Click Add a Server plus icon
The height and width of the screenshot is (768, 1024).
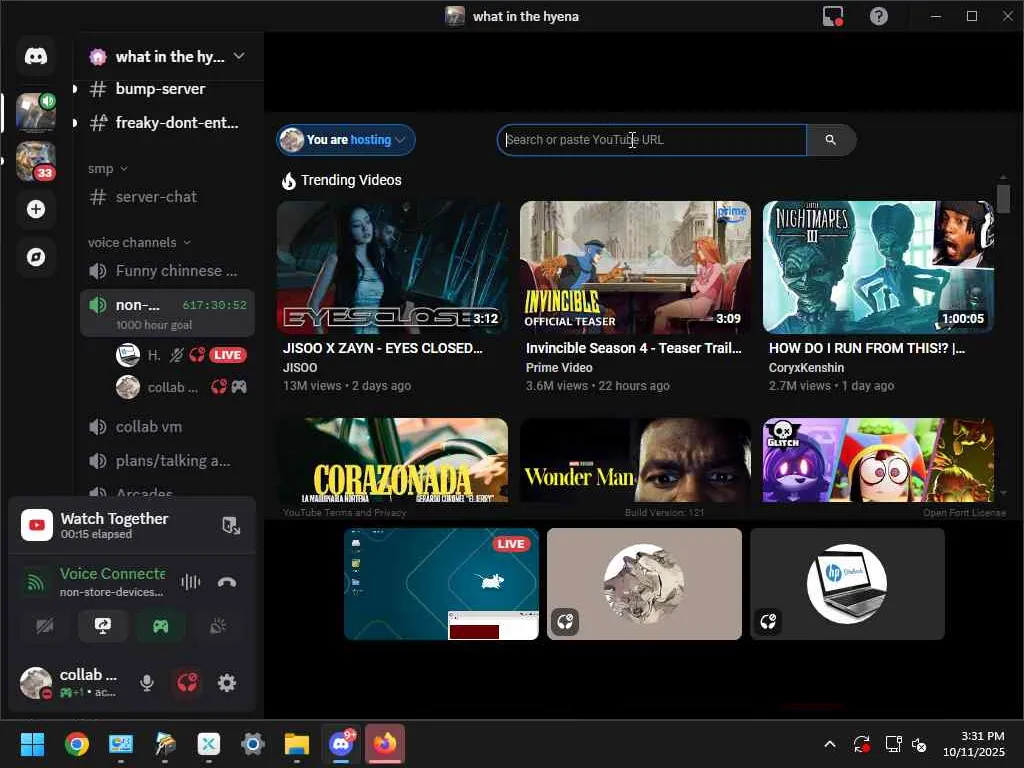36,209
